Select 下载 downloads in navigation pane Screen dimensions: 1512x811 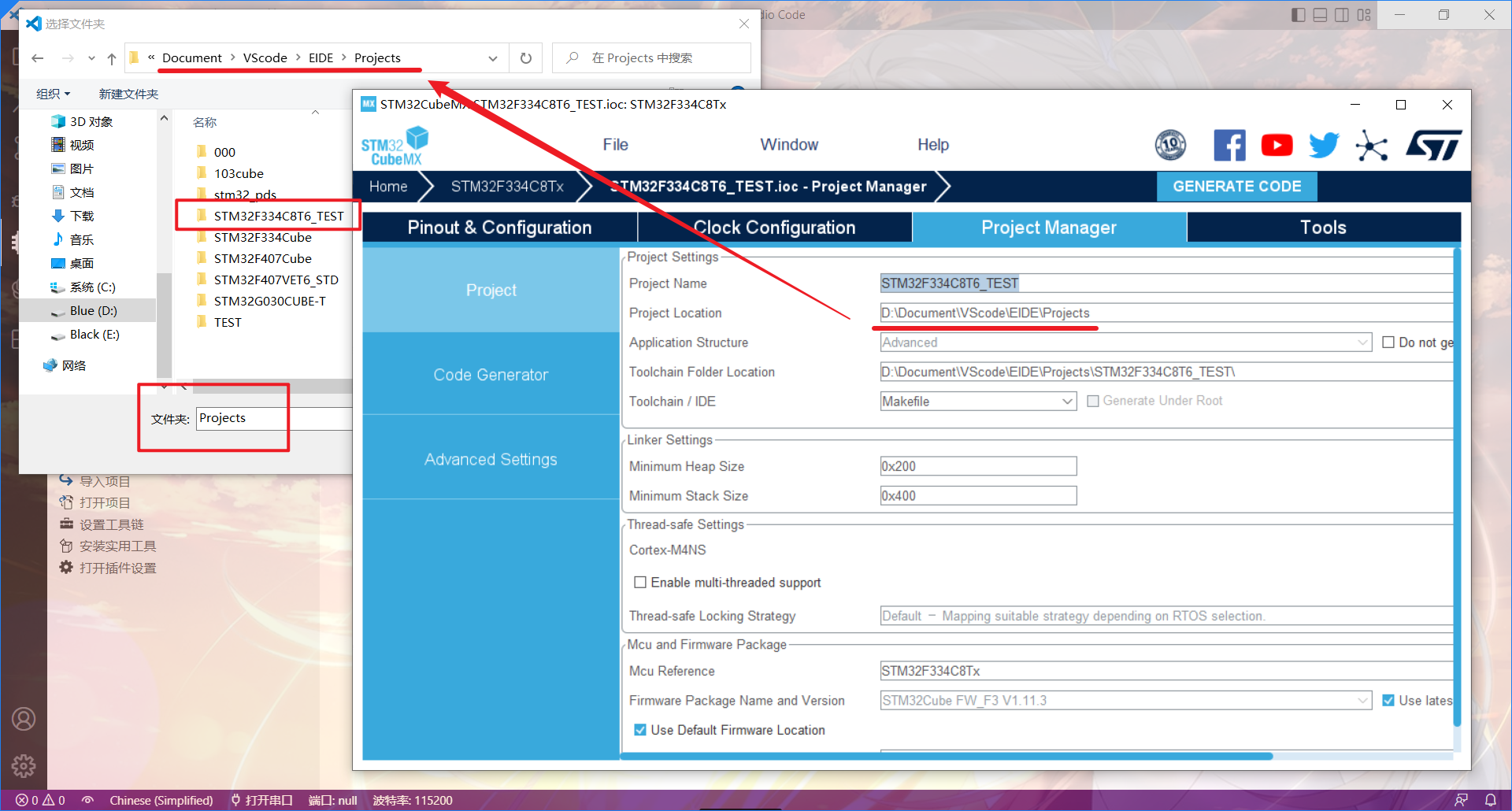point(81,217)
